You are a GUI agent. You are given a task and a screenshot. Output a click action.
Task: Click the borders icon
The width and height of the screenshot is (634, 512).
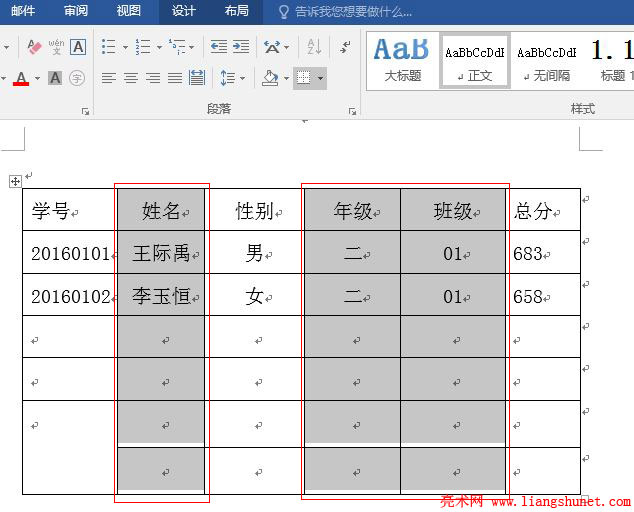[x=303, y=78]
